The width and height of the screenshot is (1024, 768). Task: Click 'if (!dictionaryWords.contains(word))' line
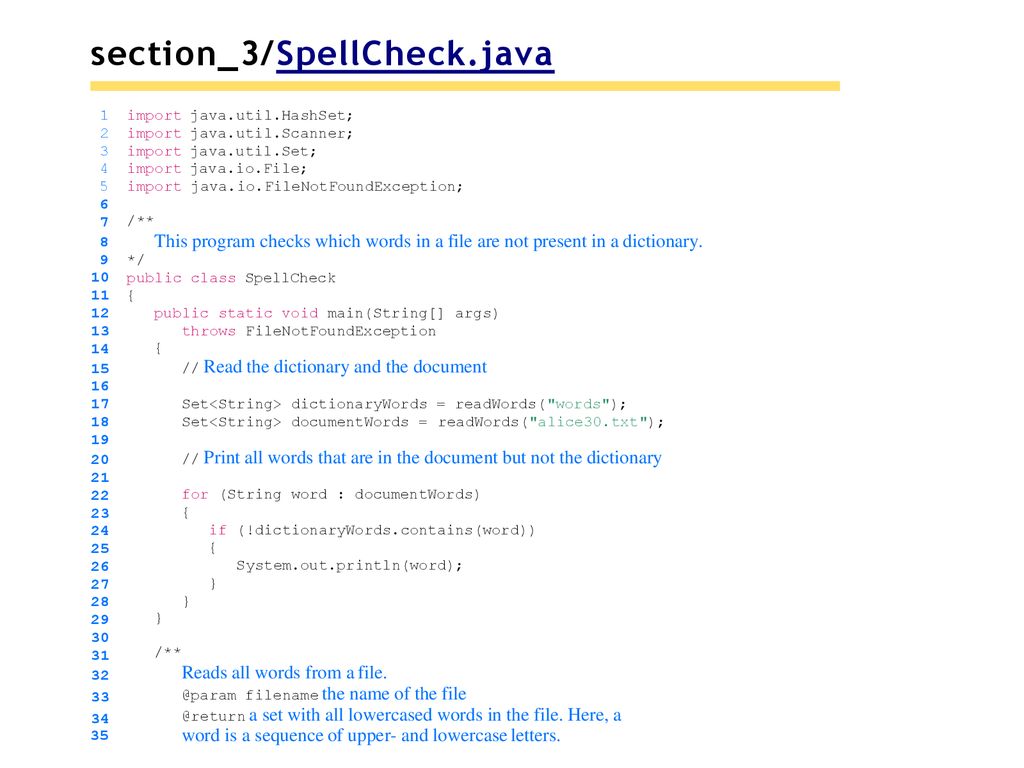tap(372, 530)
